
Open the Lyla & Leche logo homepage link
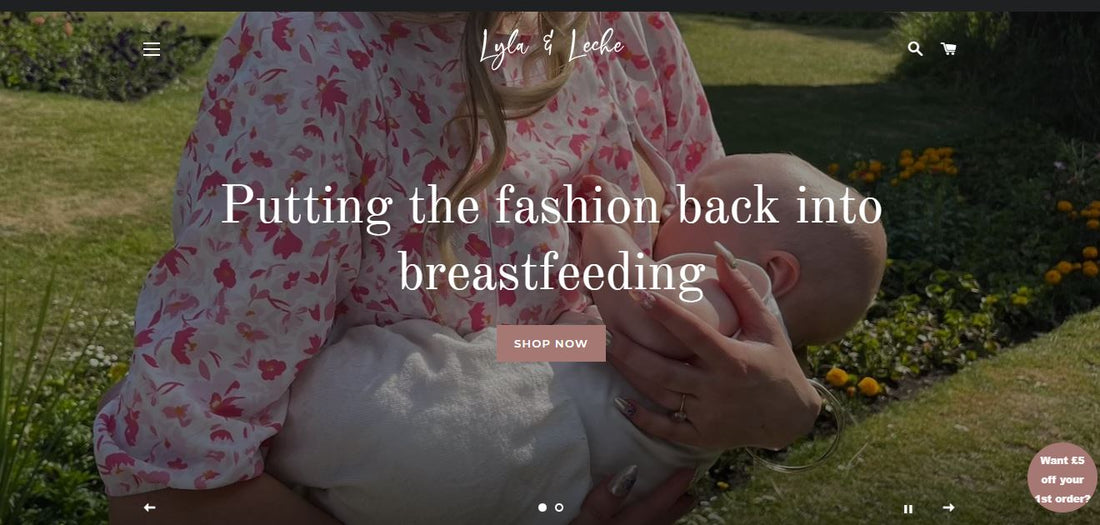551,48
